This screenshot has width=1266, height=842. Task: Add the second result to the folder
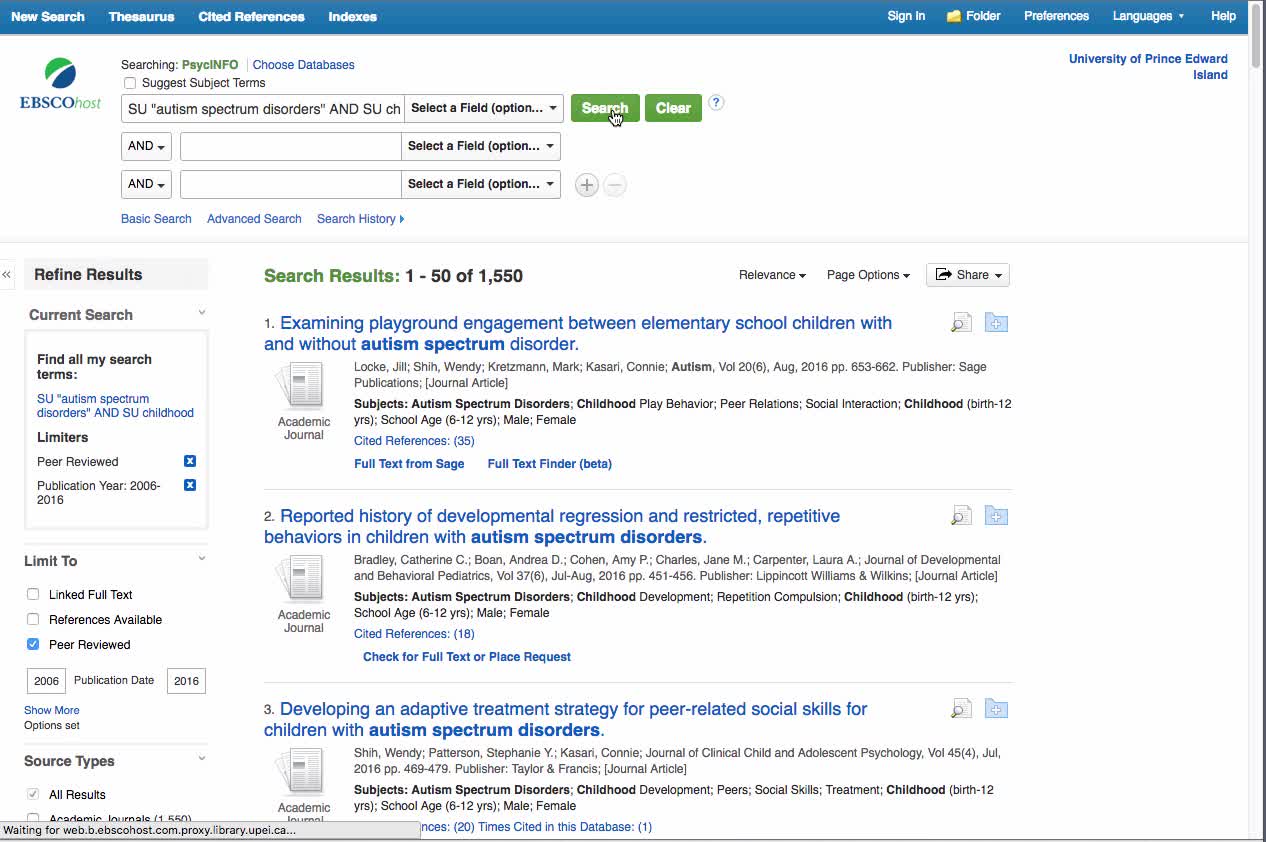coord(995,515)
